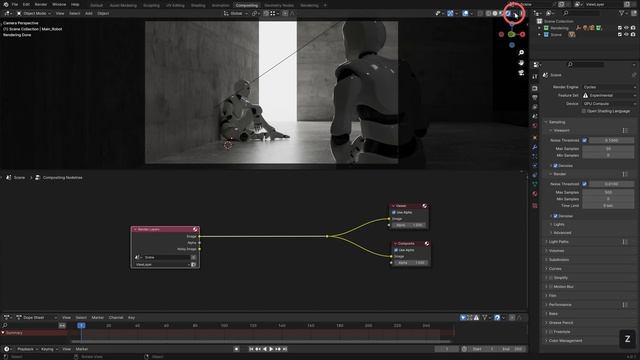Open the Render Engine Cycles dropdown
This screenshot has height=360, width=640.
[609, 87]
